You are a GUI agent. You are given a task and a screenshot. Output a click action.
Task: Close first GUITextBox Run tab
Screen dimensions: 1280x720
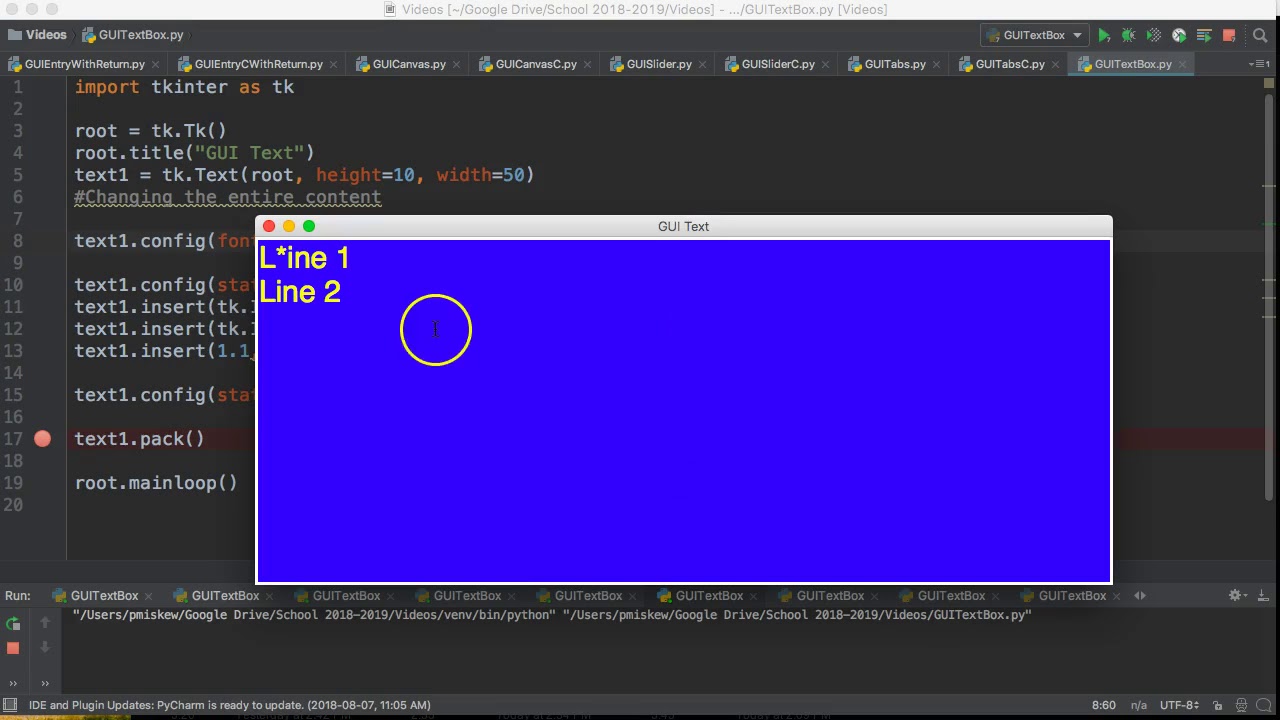[x=150, y=596]
